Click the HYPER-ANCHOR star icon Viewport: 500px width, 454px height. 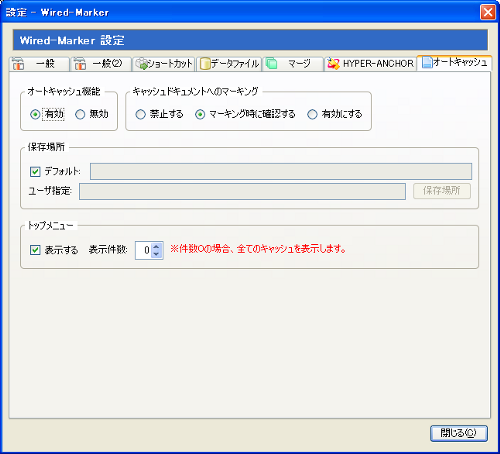click(333, 64)
